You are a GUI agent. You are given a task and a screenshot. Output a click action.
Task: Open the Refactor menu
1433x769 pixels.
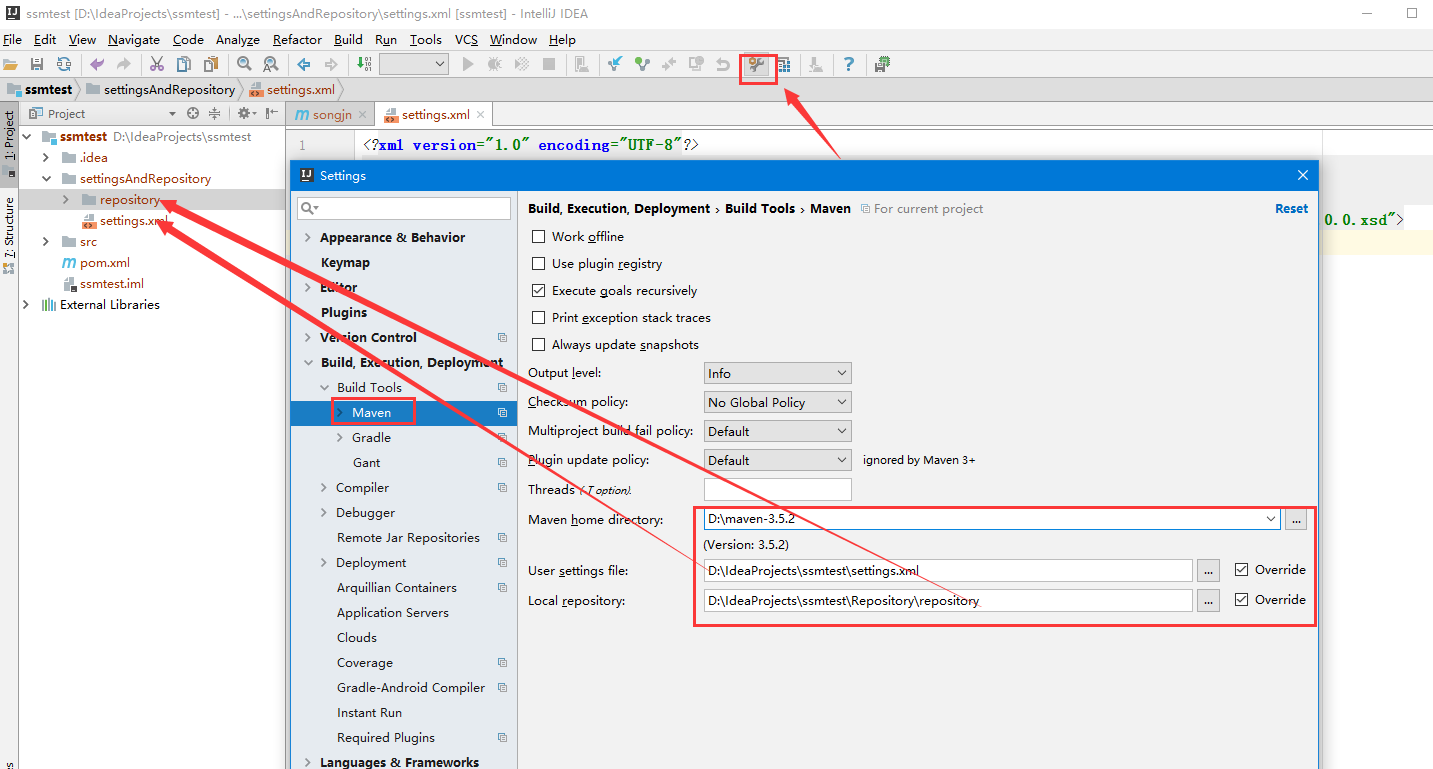pyautogui.click(x=297, y=40)
